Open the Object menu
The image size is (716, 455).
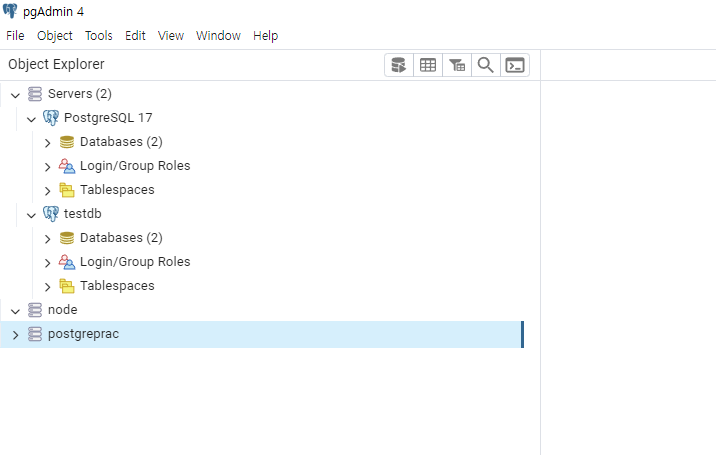pyautogui.click(x=55, y=36)
